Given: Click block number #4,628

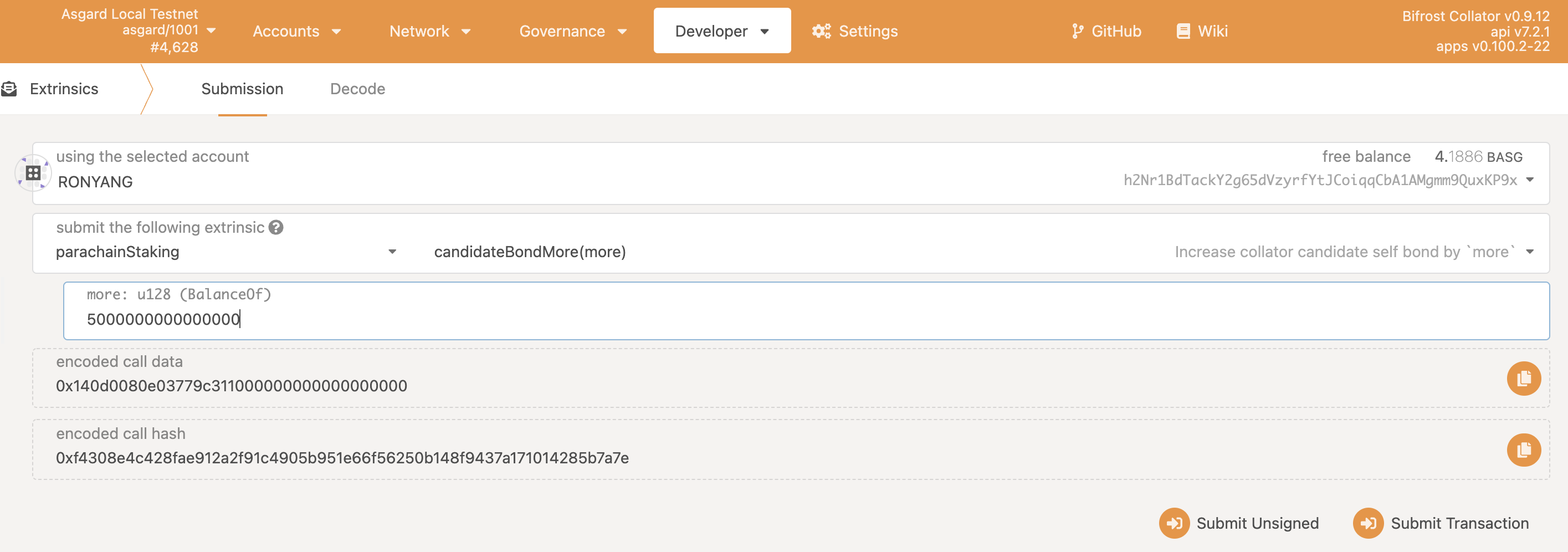Looking at the screenshot, I should pos(174,48).
